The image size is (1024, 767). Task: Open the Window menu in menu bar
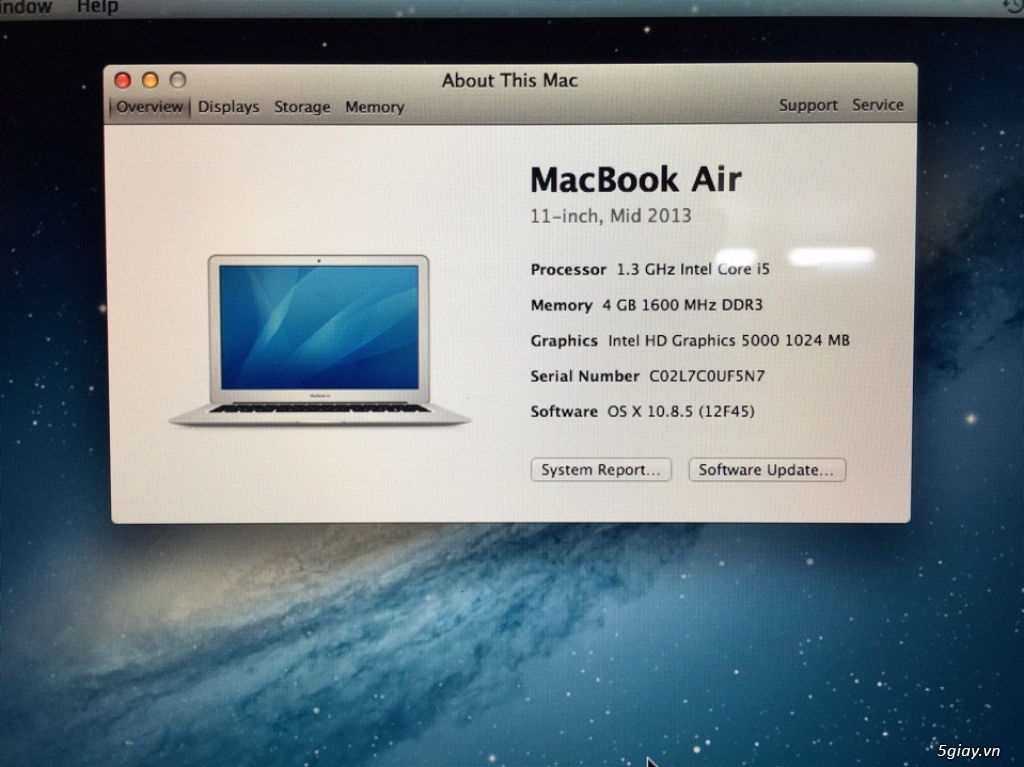point(25,7)
